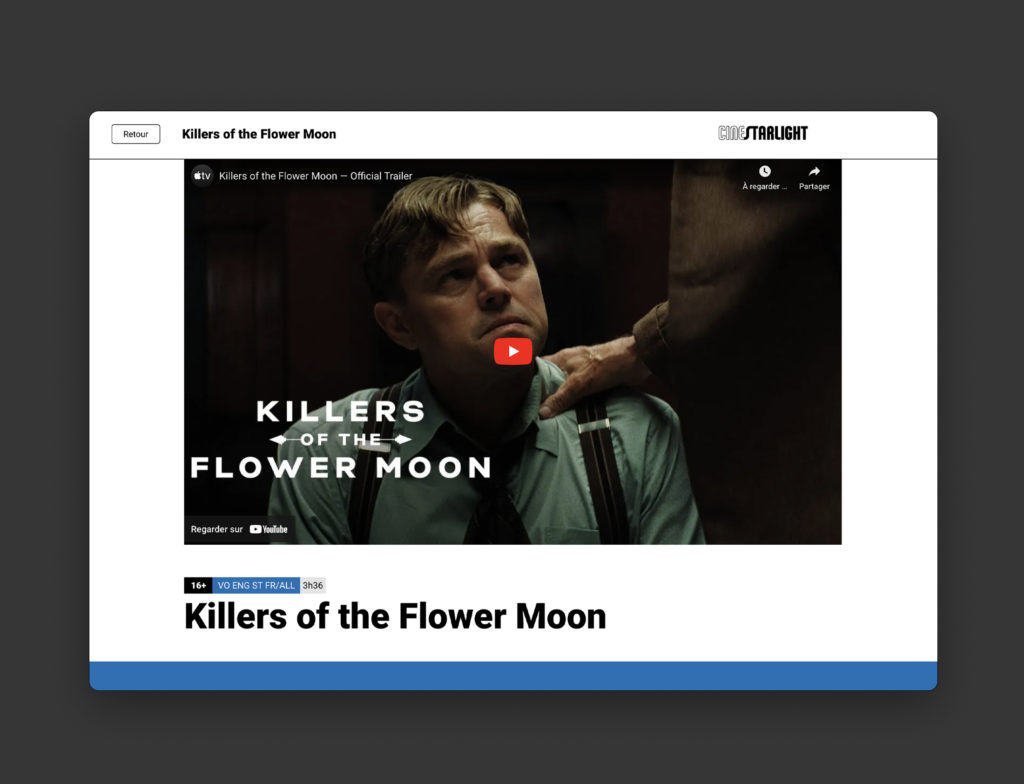The width and height of the screenshot is (1024, 784).
Task: Click the Partager share arrow icon
Action: (814, 172)
